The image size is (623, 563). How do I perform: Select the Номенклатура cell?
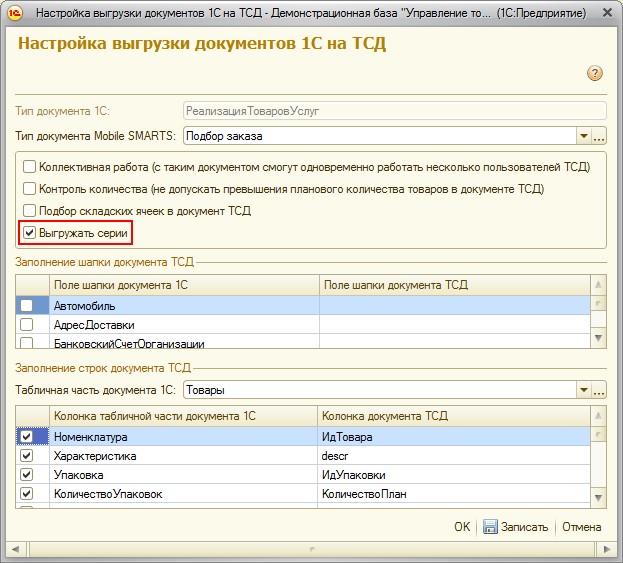coord(183,437)
